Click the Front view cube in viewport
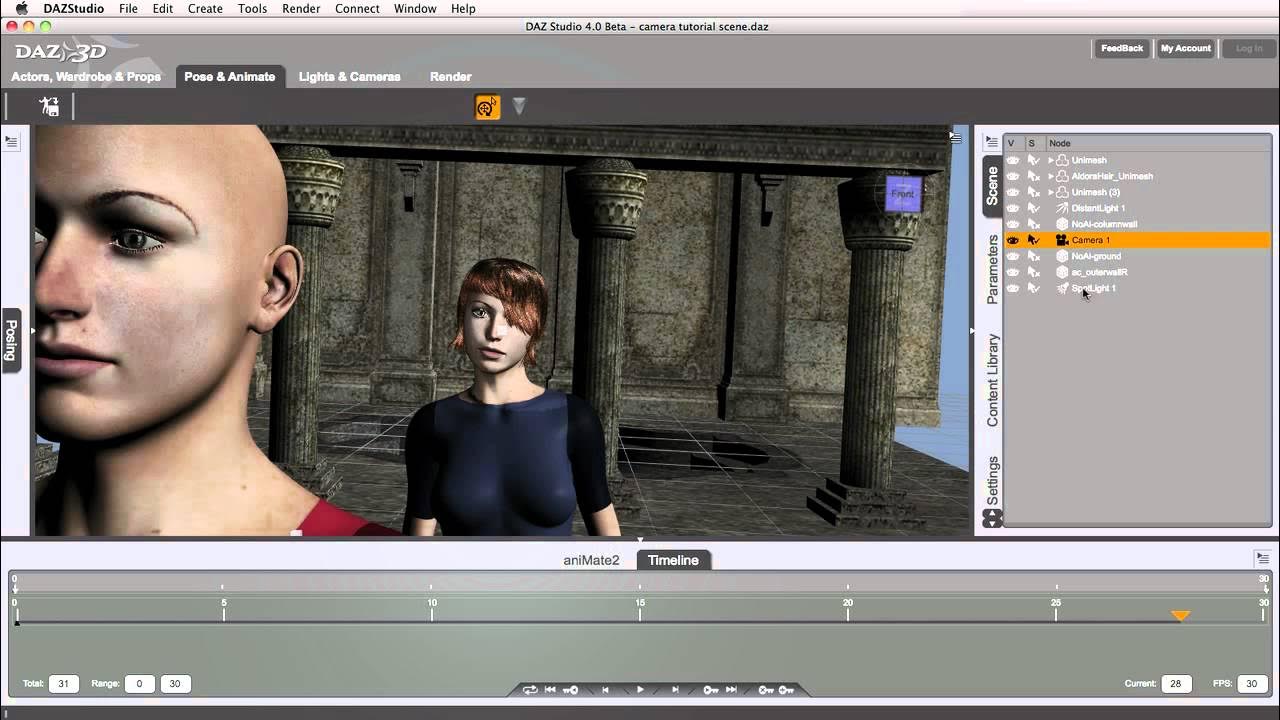 click(903, 194)
